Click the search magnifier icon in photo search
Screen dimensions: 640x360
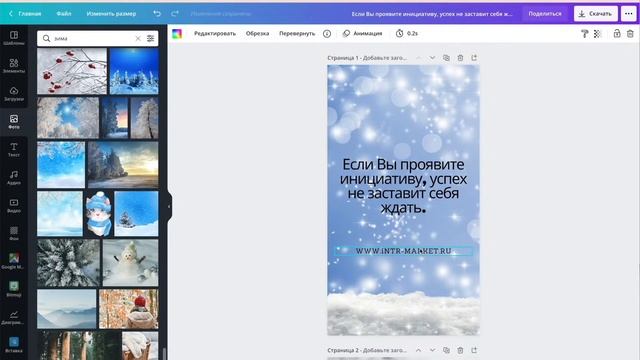tap(46, 38)
